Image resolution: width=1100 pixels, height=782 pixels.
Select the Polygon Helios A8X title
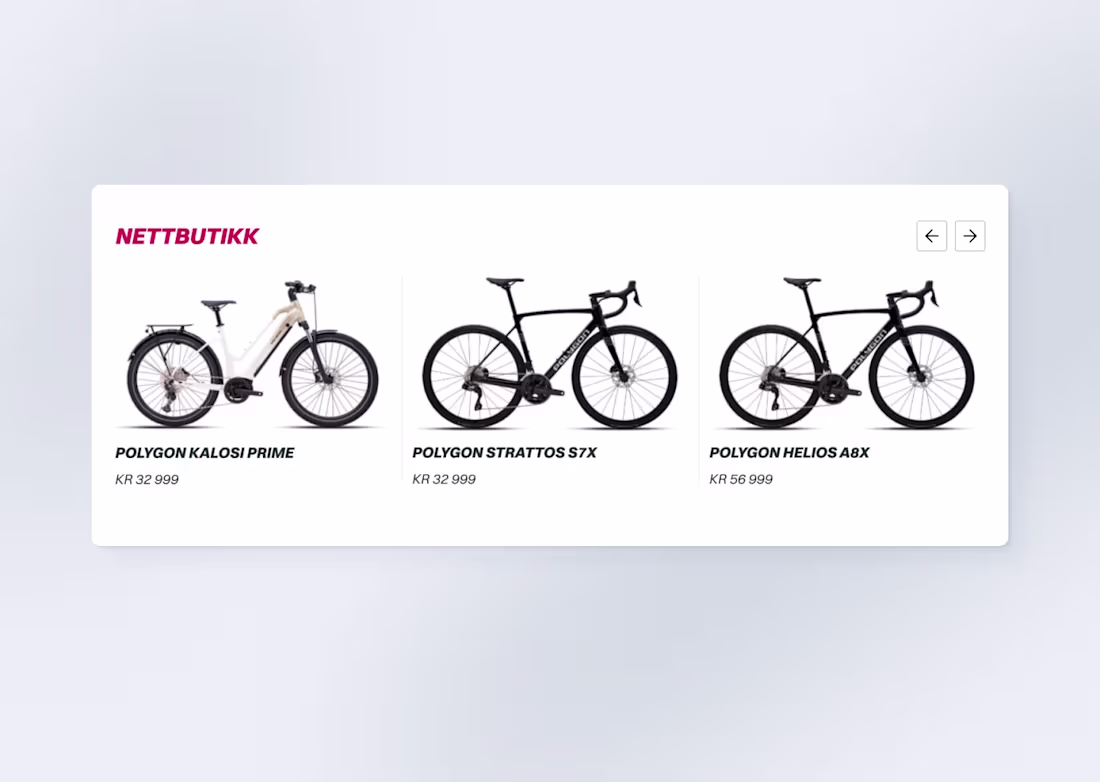tap(789, 453)
